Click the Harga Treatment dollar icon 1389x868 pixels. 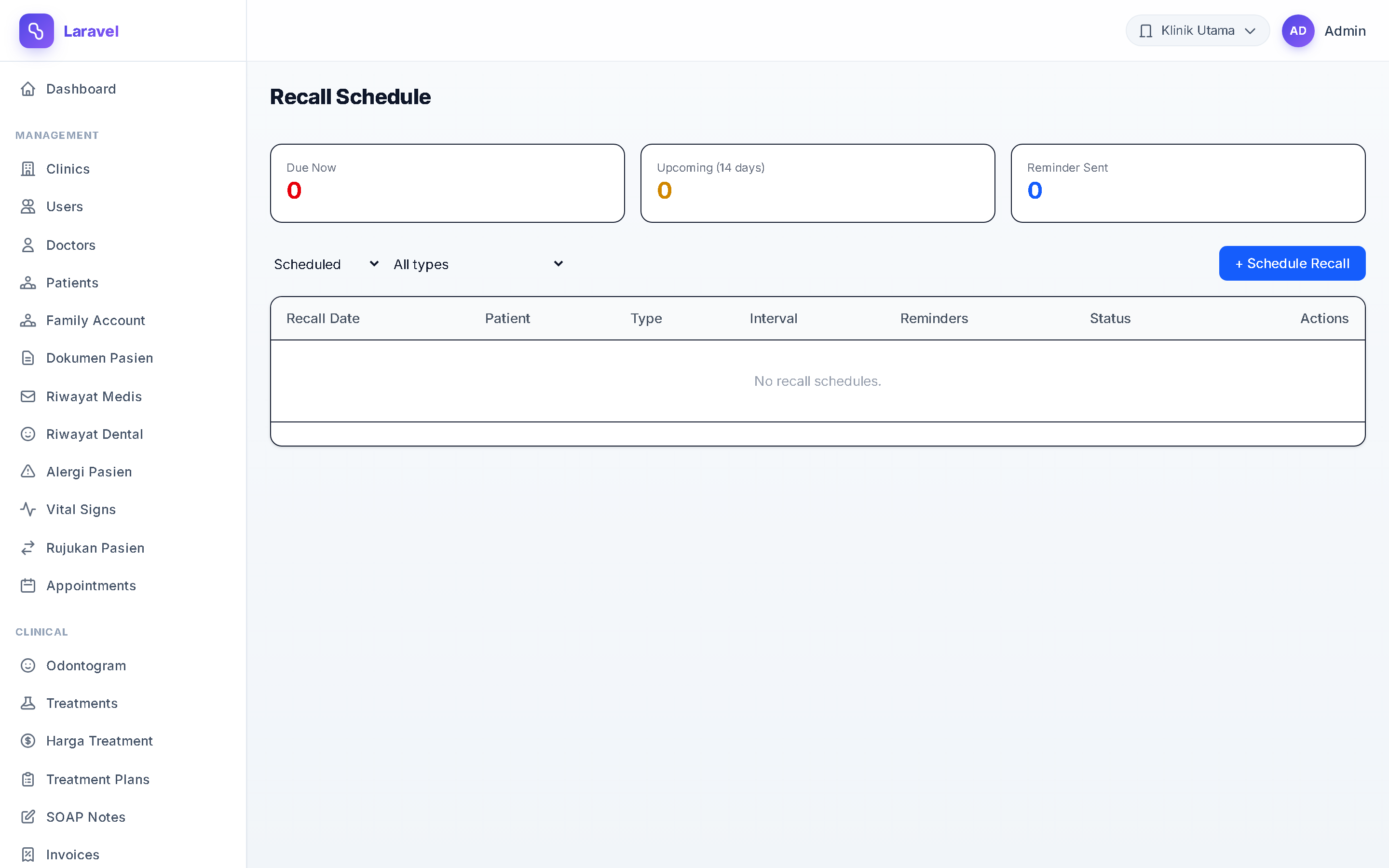pyautogui.click(x=28, y=741)
